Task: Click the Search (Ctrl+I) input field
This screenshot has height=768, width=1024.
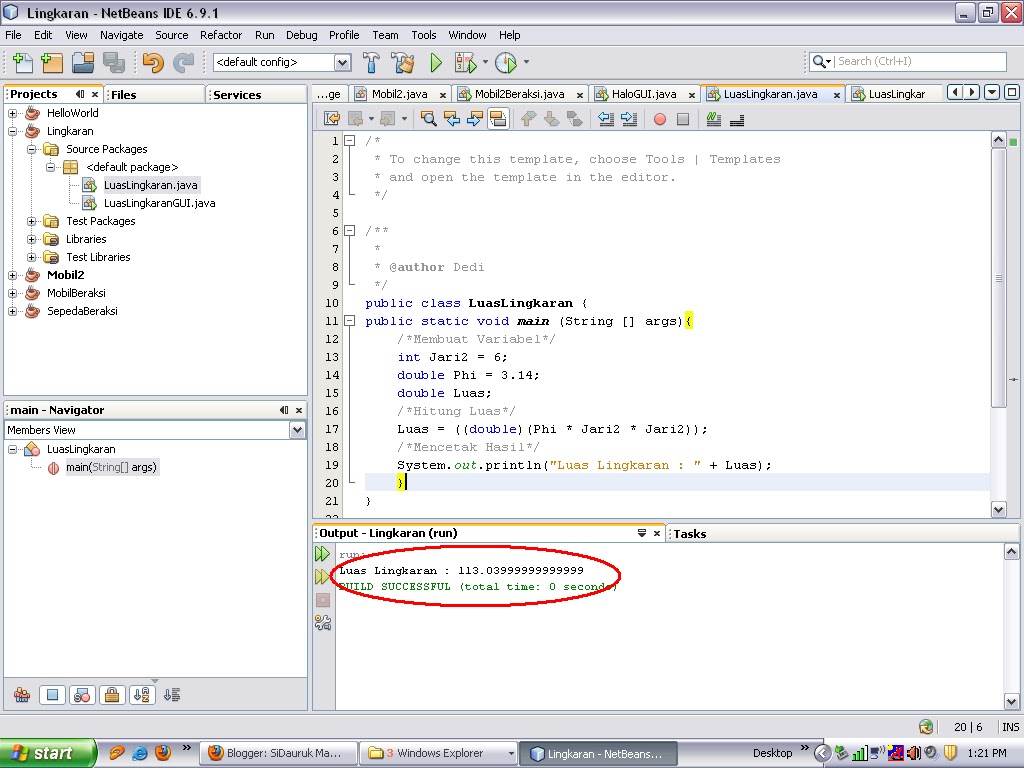Action: (x=920, y=62)
